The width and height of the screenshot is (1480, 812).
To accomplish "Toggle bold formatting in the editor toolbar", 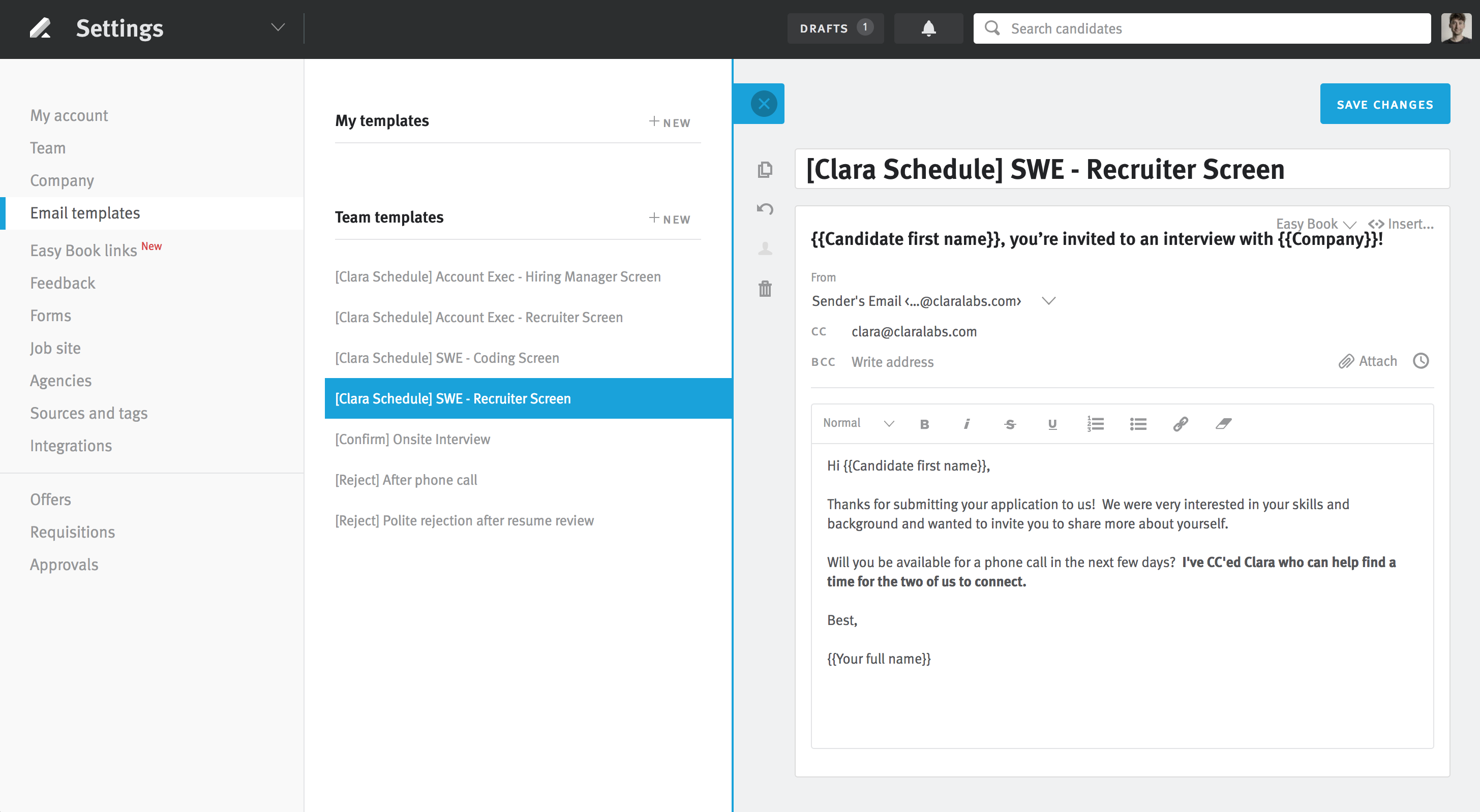I will pos(924,424).
